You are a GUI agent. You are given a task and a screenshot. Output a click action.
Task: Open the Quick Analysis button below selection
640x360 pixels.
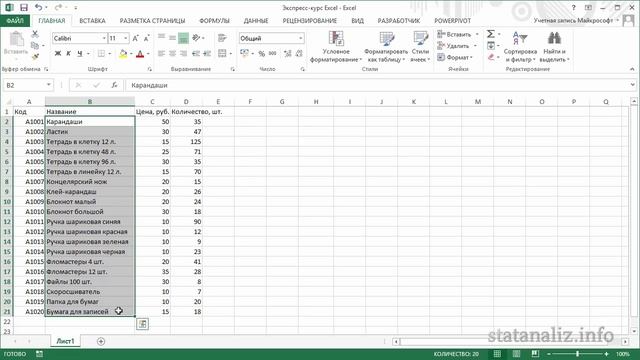[x=142, y=324]
